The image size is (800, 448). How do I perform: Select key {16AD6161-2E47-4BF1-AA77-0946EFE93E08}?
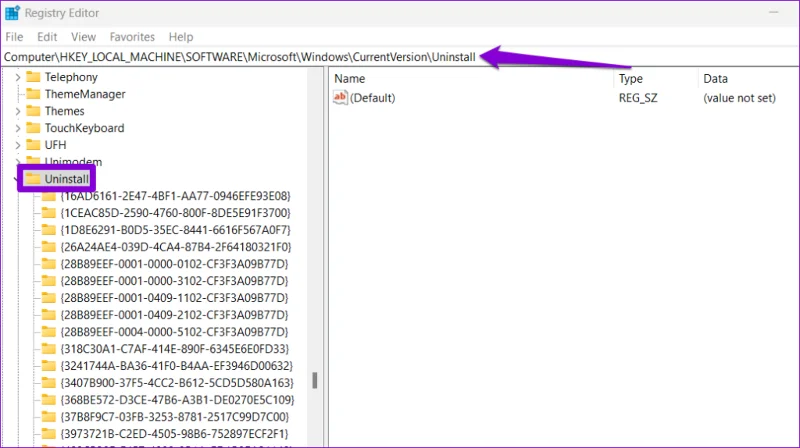(175, 196)
